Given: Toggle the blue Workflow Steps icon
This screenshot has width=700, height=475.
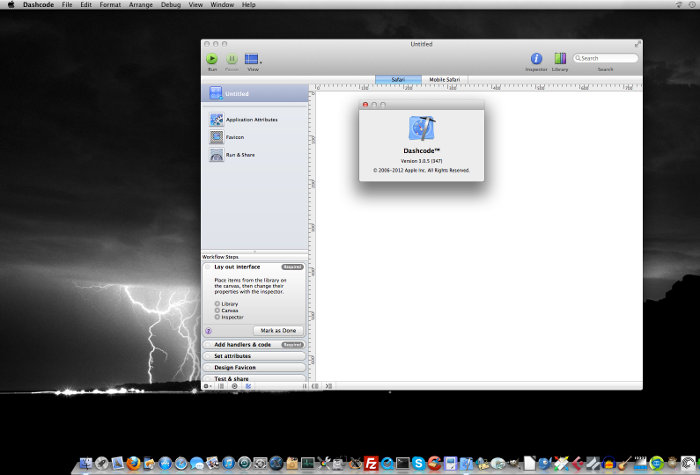Looking at the screenshot, I should pos(248,386).
